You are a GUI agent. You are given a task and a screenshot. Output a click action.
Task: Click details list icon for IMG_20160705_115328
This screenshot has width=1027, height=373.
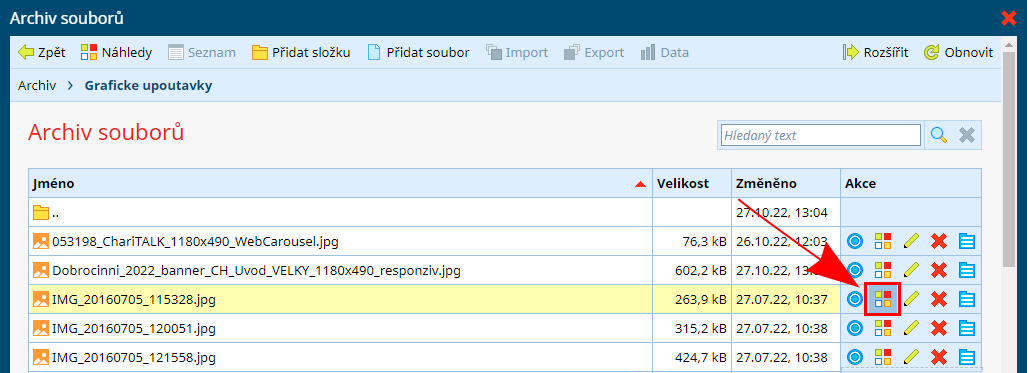coord(967,300)
